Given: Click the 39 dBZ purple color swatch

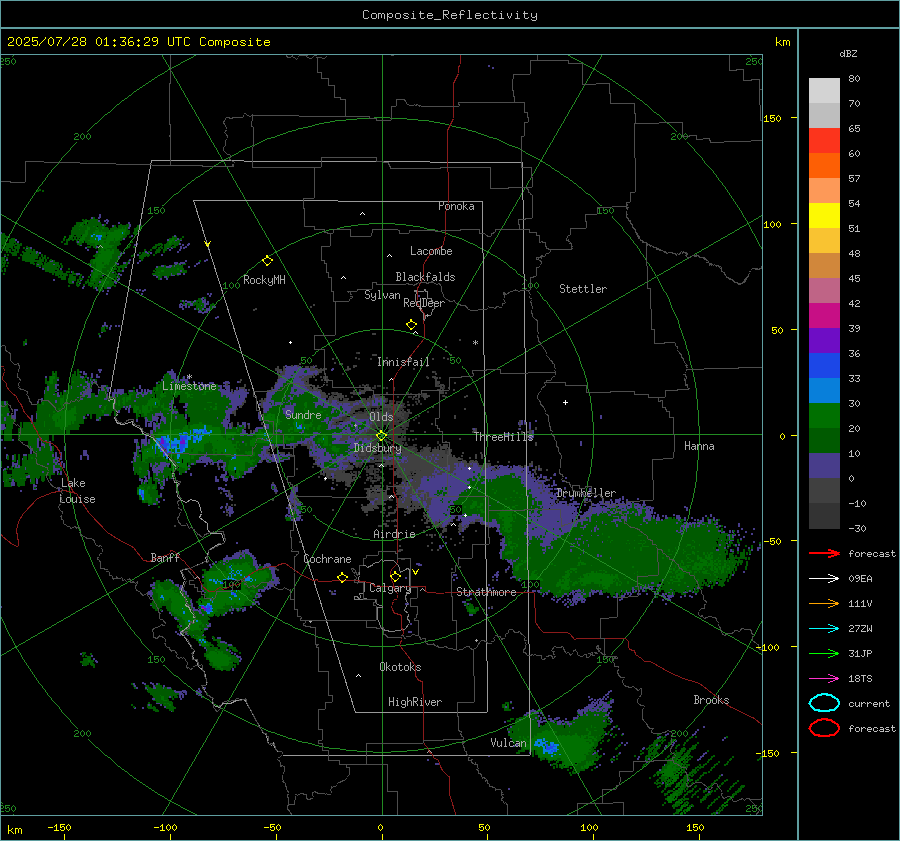Looking at the screenshot, I should (x=824, y=340).
